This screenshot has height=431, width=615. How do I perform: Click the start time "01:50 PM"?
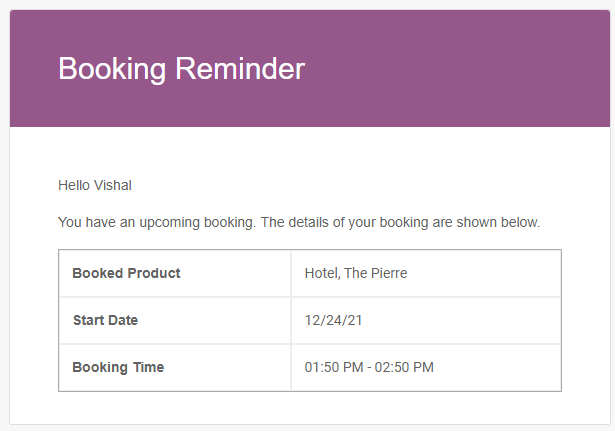[x=334, y=367]
